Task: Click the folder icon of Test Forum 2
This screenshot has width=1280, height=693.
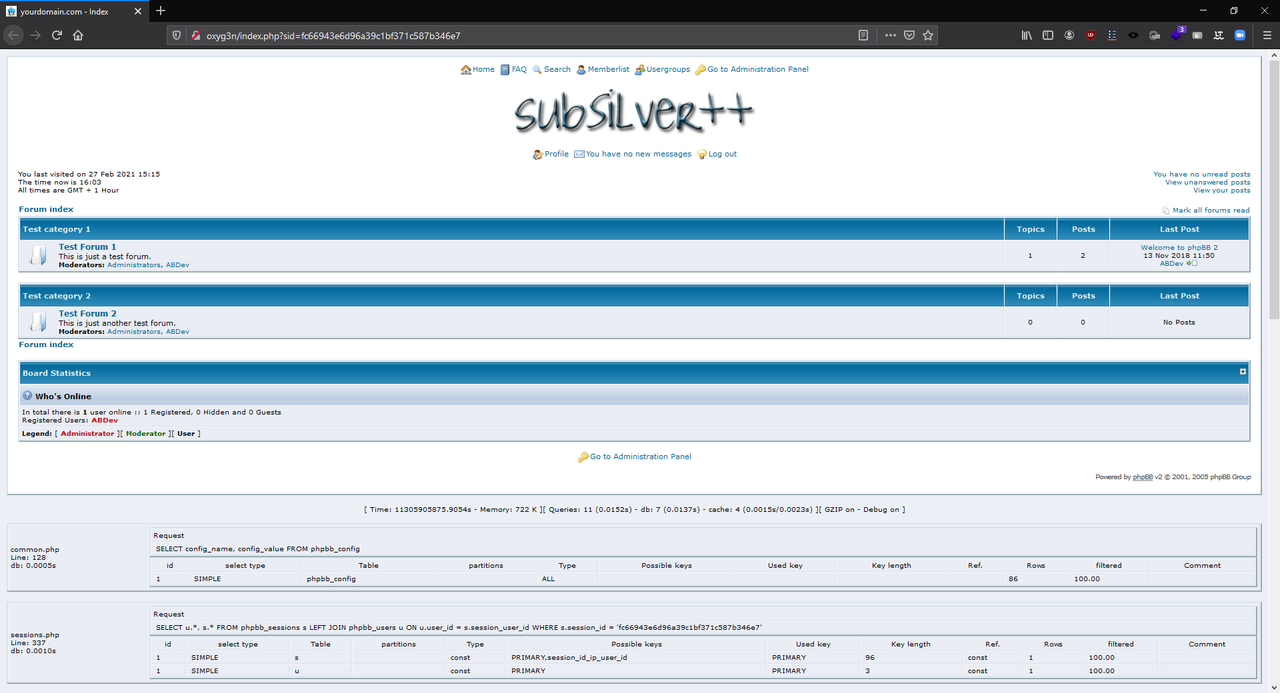Action: pos(38,323)
